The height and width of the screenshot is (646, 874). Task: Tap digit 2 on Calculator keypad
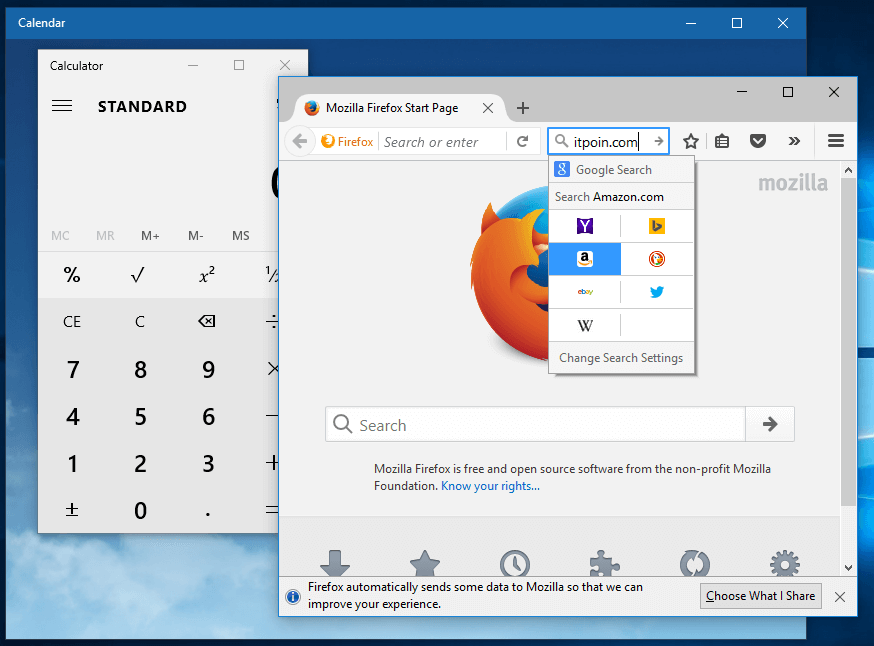(140, 464)
